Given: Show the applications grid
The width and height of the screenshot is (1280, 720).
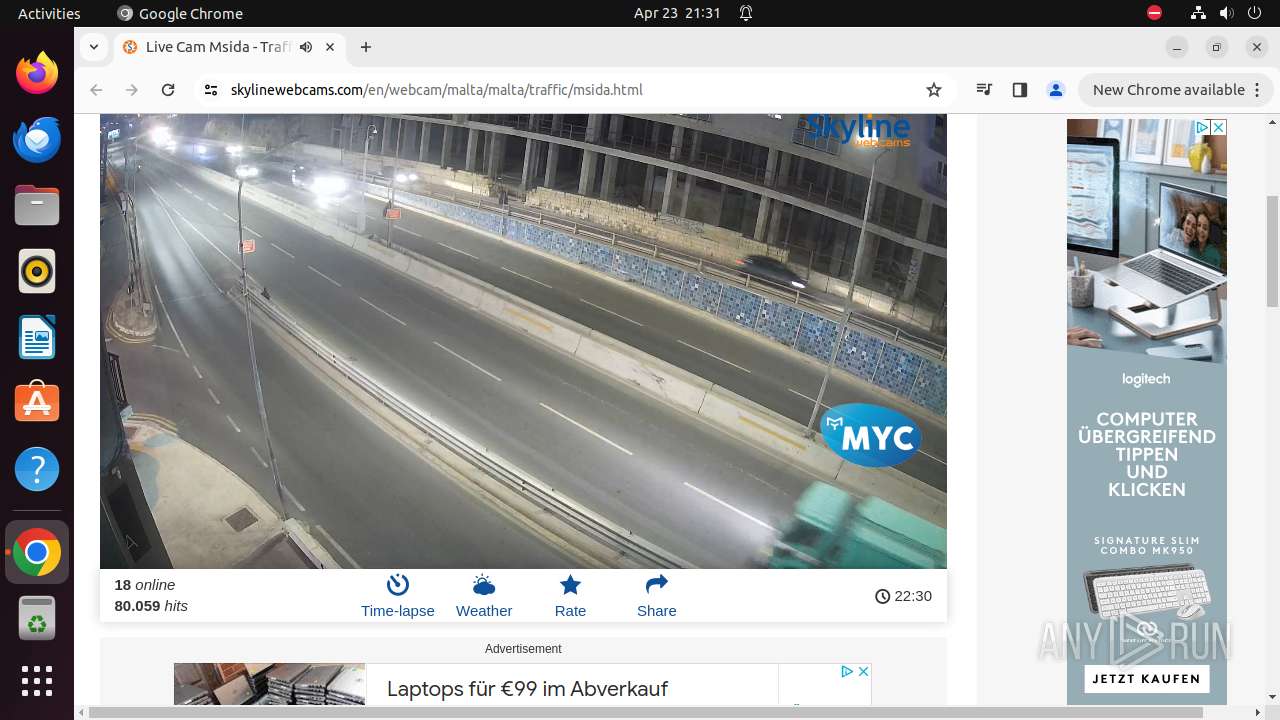Looking at the screenshot, I should coord(37,681).
